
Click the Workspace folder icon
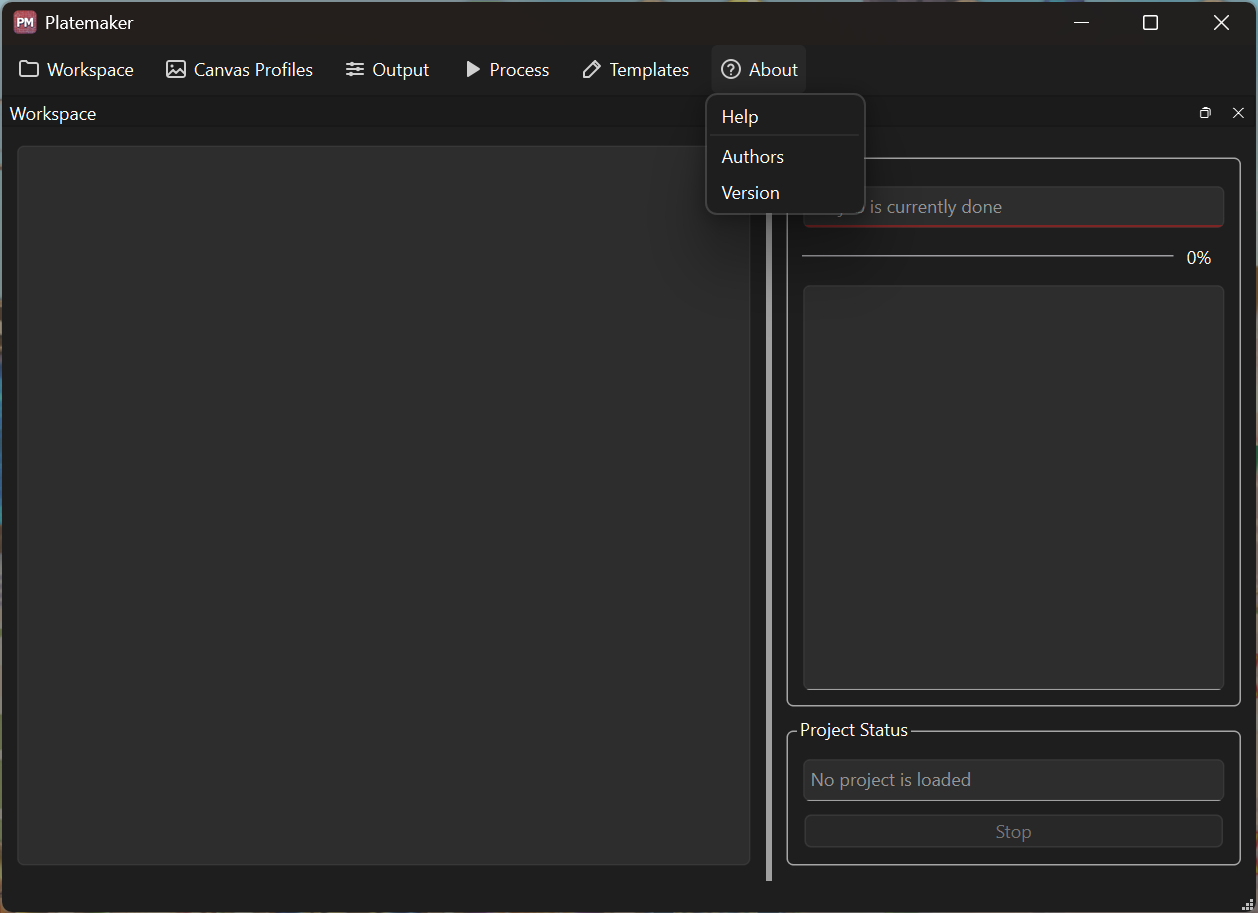click(x=29, y=69)
